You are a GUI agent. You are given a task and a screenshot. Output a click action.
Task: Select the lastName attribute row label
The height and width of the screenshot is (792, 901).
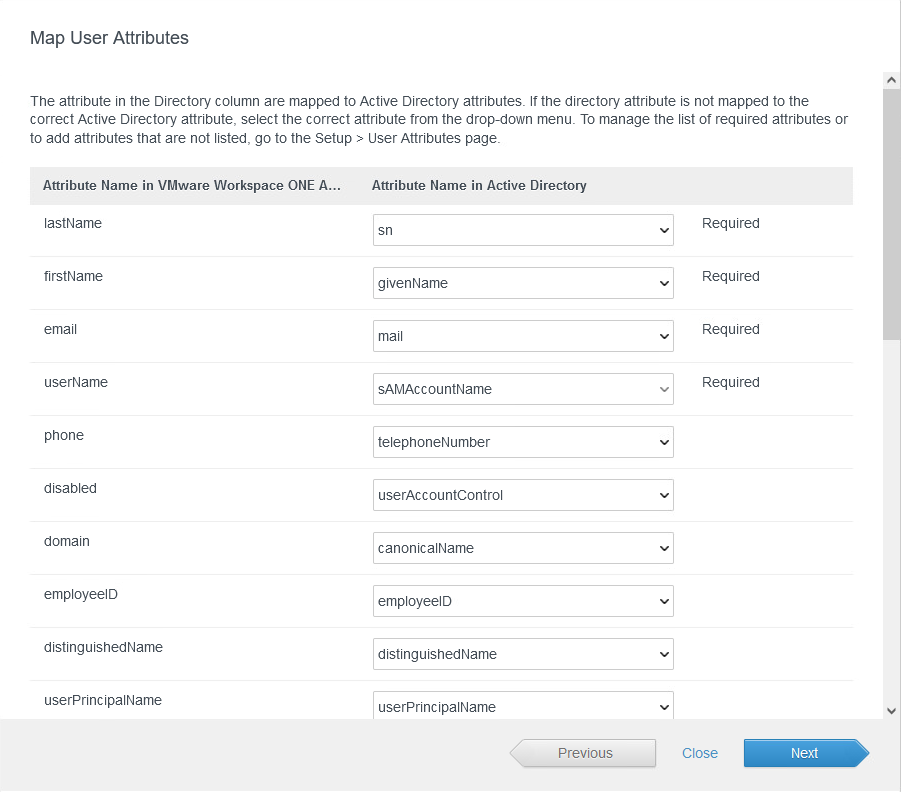tap(73, 224)
